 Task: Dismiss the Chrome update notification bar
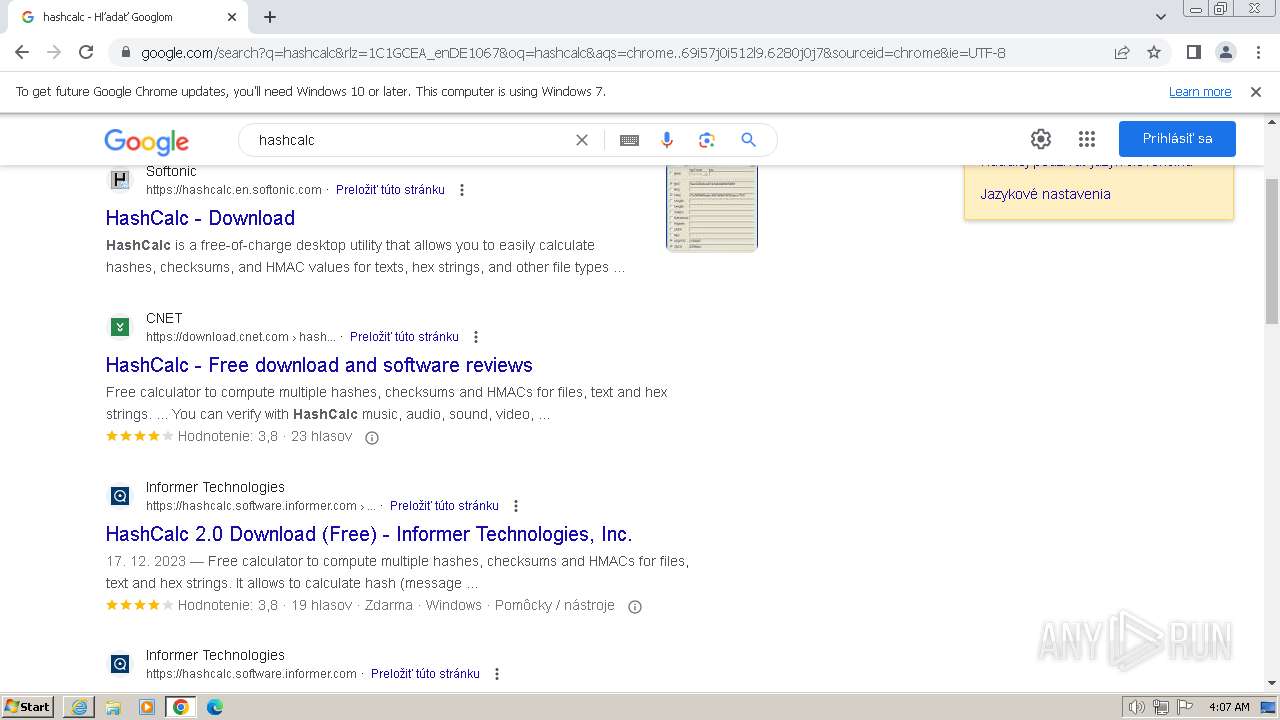[x=1256, y=92]
